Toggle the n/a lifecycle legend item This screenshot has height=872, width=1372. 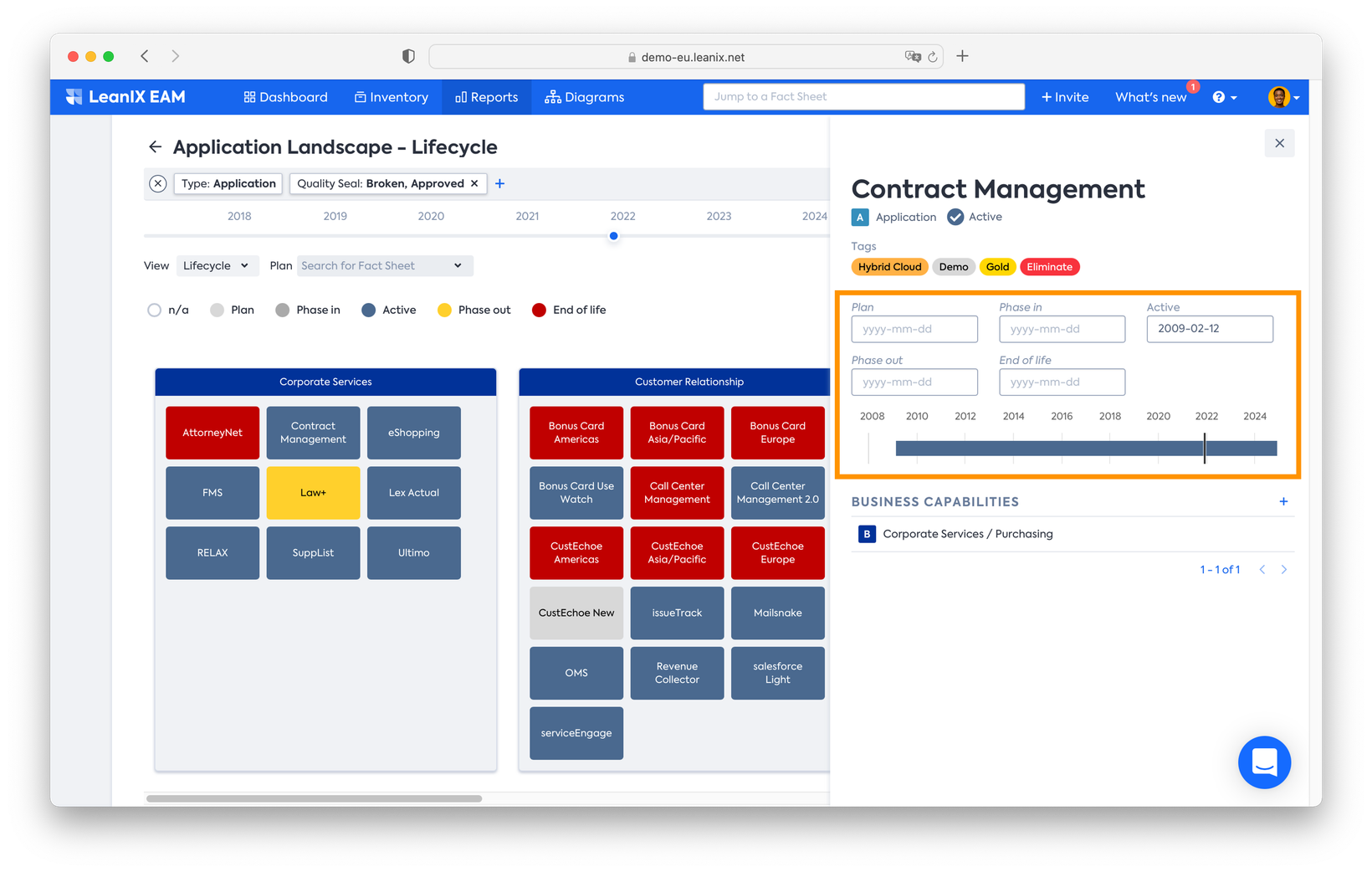pyautogui.click(x=167, y=310)
